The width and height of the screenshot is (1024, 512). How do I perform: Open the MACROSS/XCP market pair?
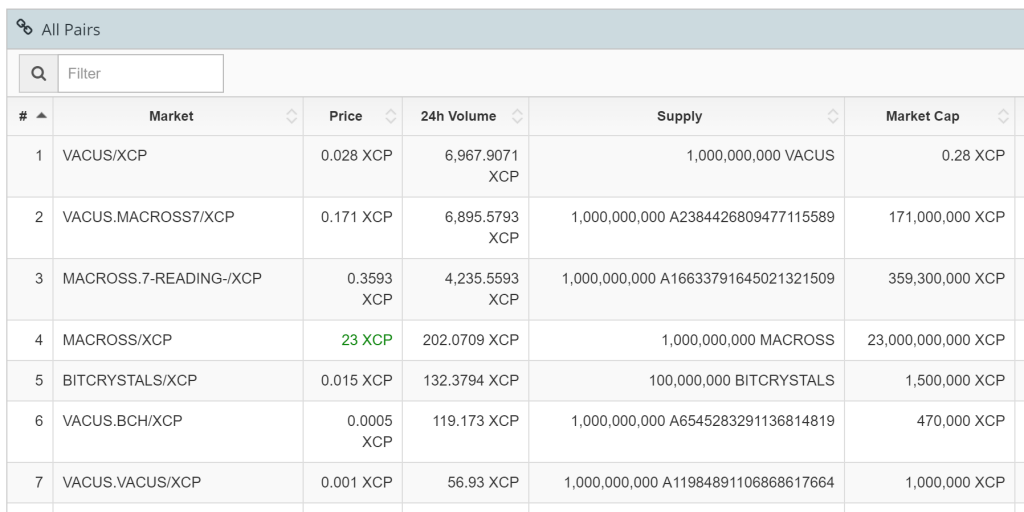[x=117, y=340]
